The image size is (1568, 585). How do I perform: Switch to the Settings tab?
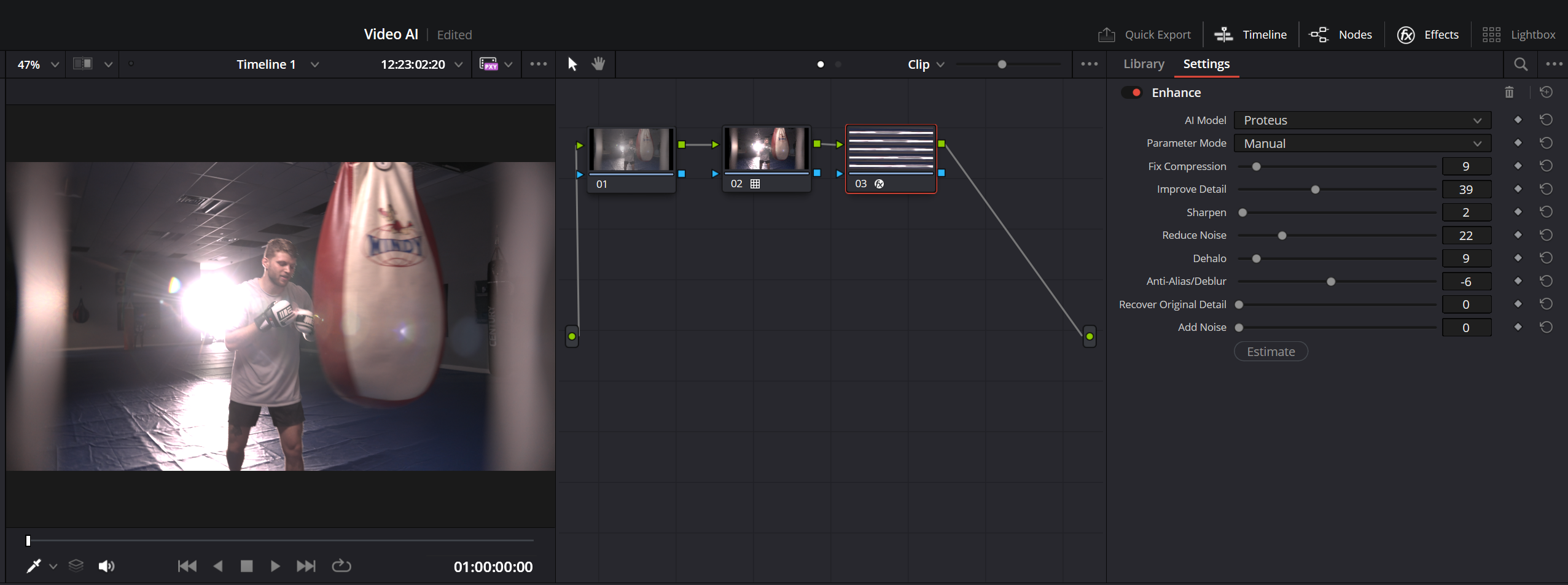tap(1206, 64)
